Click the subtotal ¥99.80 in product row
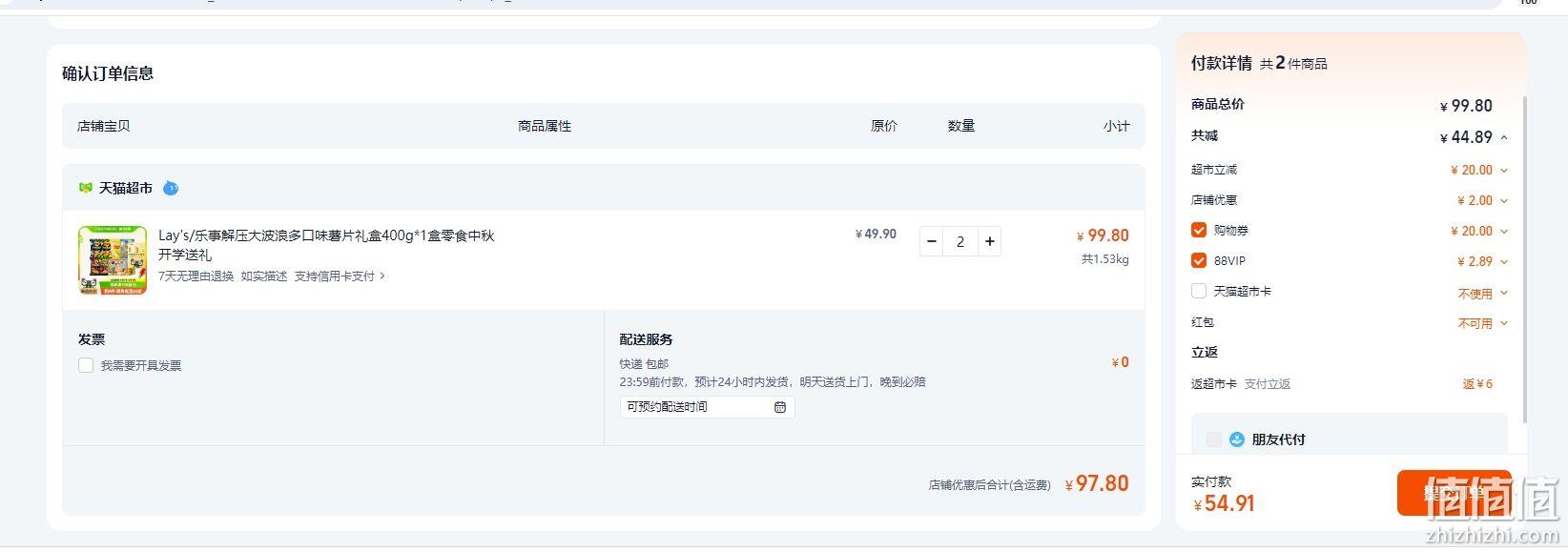The height and width of the screenshot is (552, 1568). click(1103, 235)
